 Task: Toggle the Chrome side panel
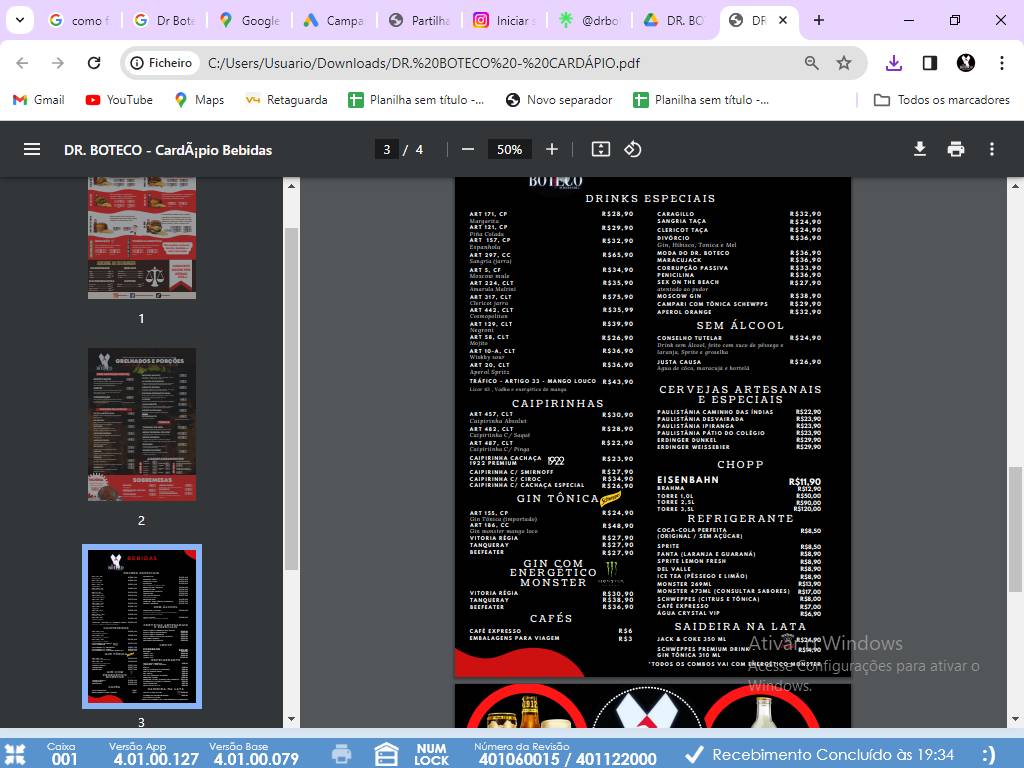click(x=929, y=63)
